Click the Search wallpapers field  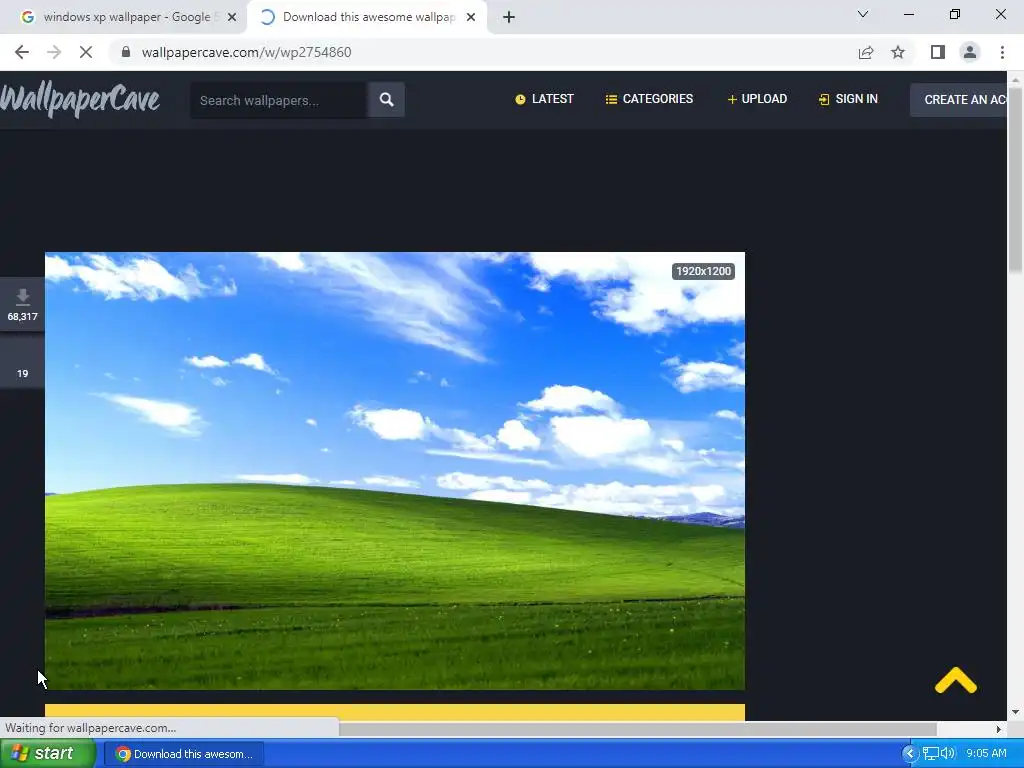(278, 100)
